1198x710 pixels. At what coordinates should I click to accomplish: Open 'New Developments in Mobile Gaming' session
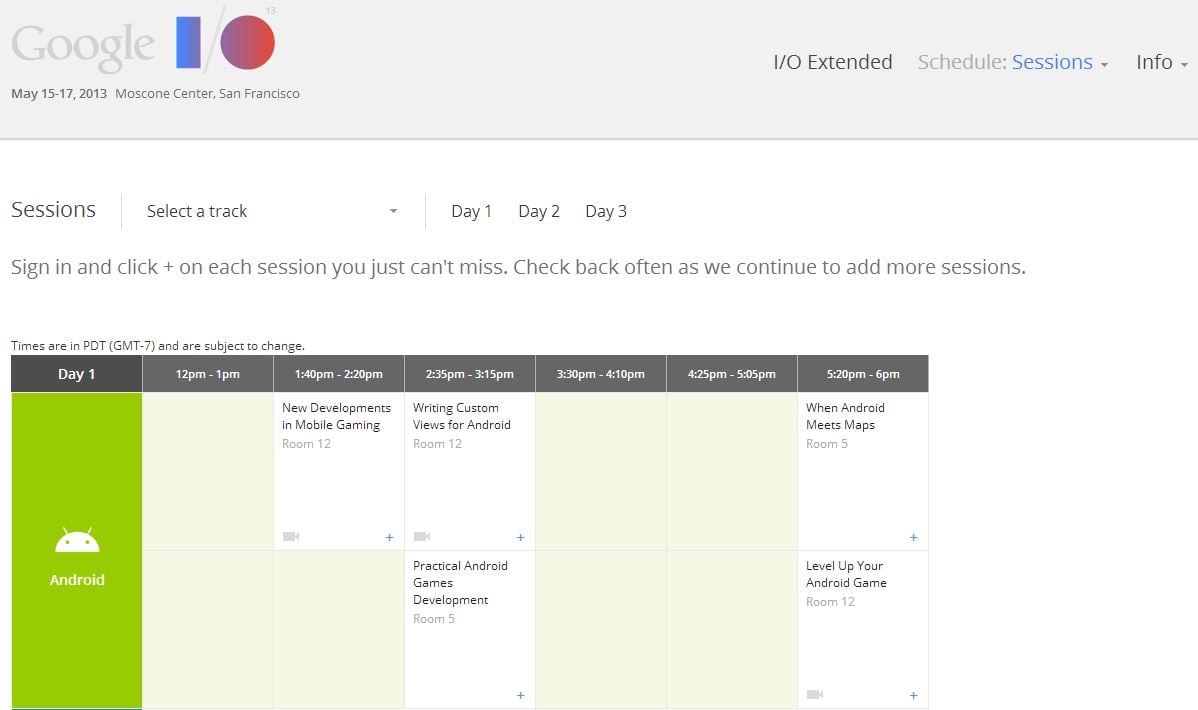336,417
